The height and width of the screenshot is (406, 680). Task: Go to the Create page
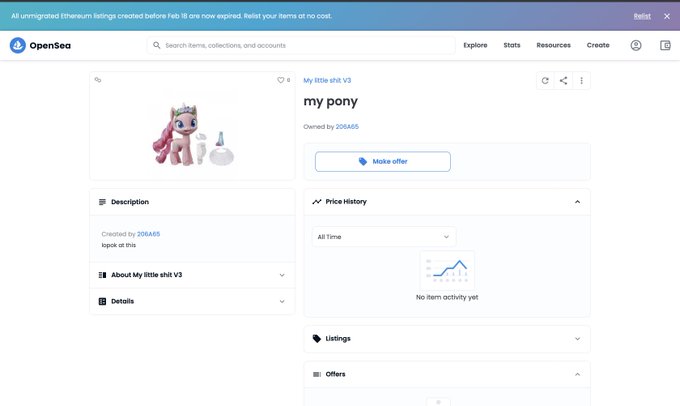point(598,45)
